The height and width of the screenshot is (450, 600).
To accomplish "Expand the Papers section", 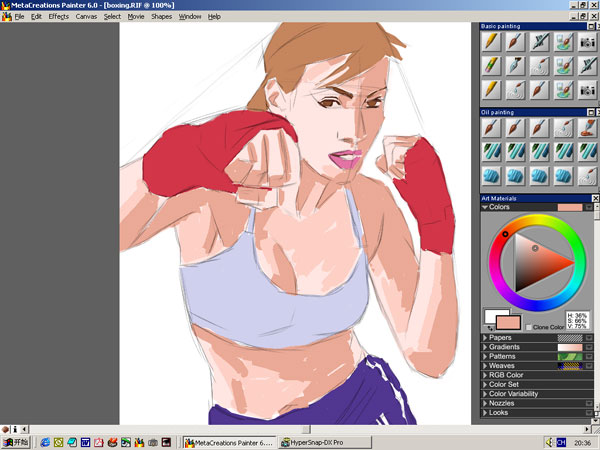I will [485, 338].
